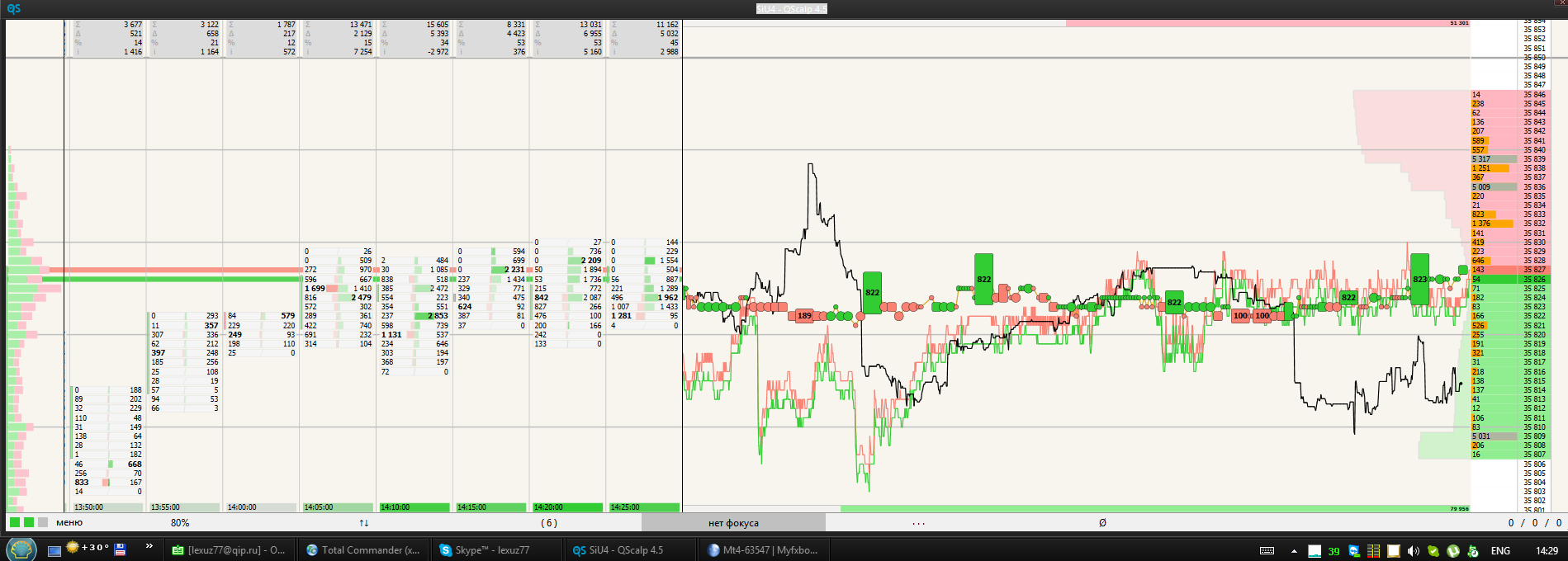
Task: Click the 1 281 cluster volume cell
Action: [x=621, y=316]
